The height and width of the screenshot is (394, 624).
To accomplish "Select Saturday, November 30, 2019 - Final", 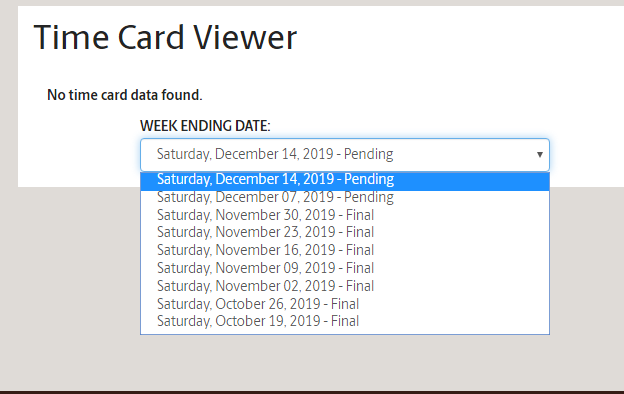I will click(x=345, y=215).
